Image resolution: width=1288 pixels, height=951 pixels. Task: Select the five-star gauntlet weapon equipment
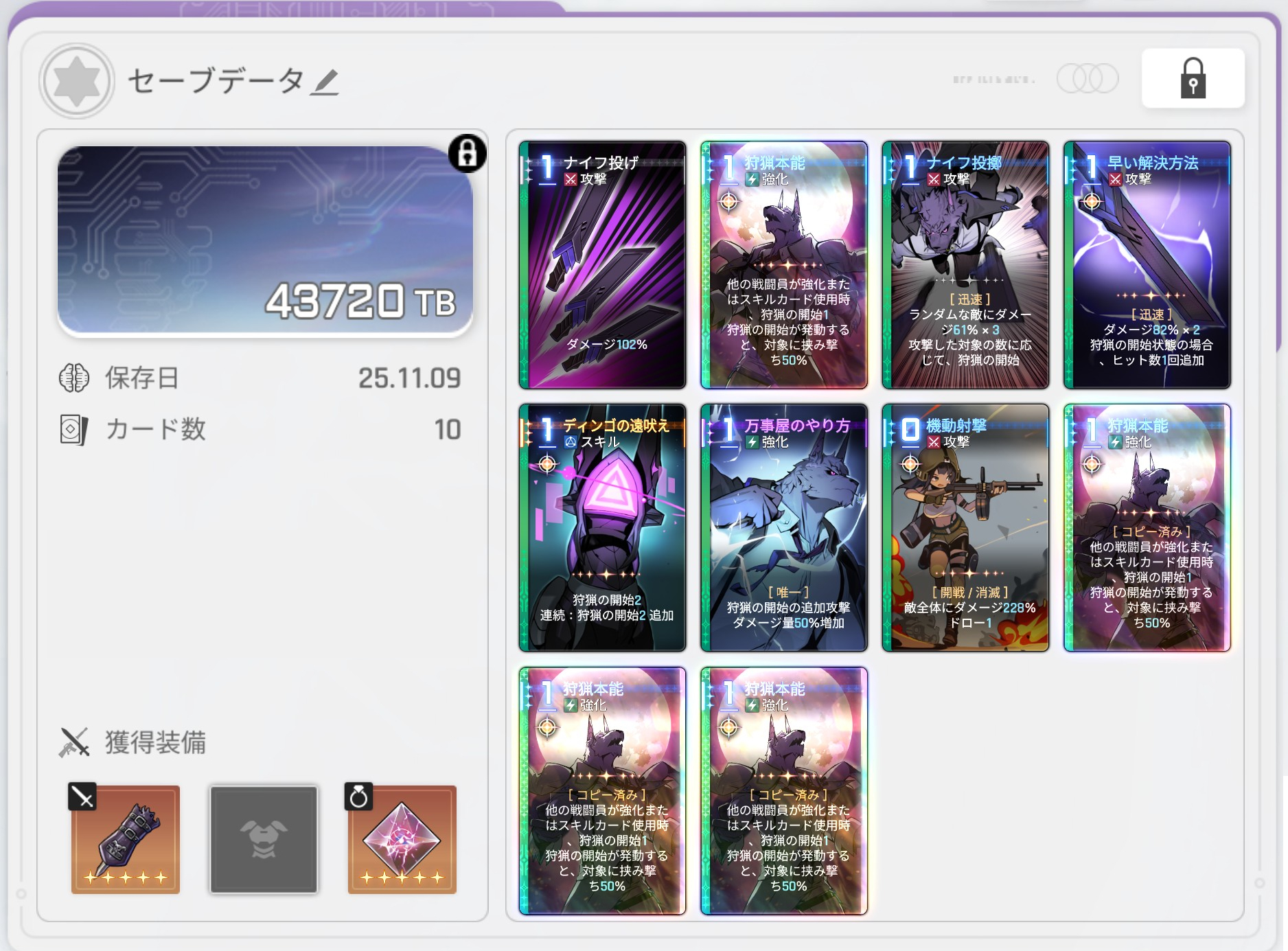click(126, 839)
